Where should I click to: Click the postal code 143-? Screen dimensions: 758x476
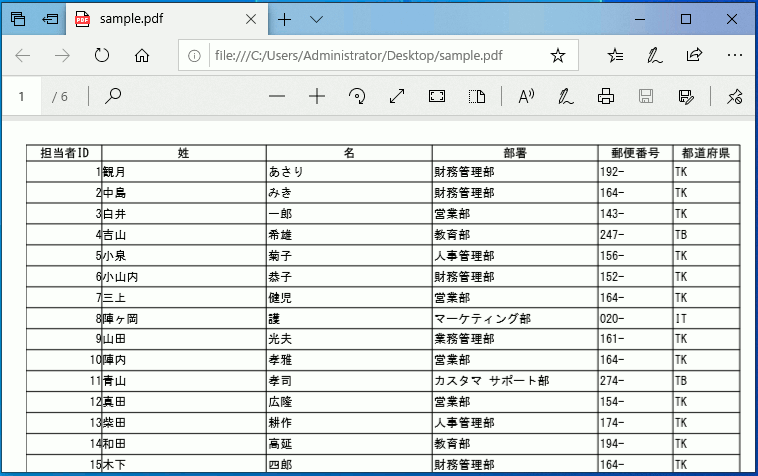click(x=612, y=214)
